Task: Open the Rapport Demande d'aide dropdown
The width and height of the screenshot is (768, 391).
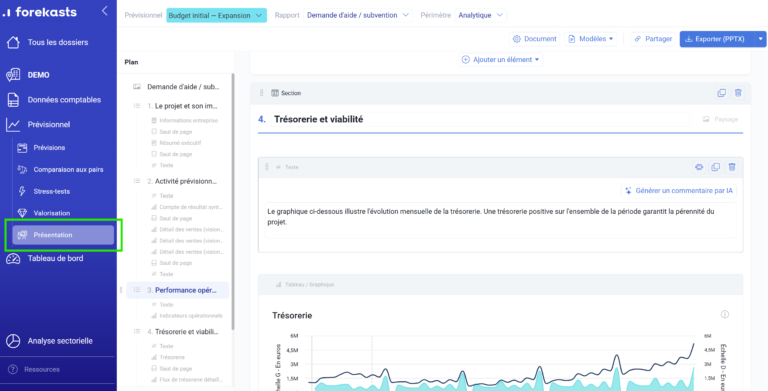Action: coord(358,15)
